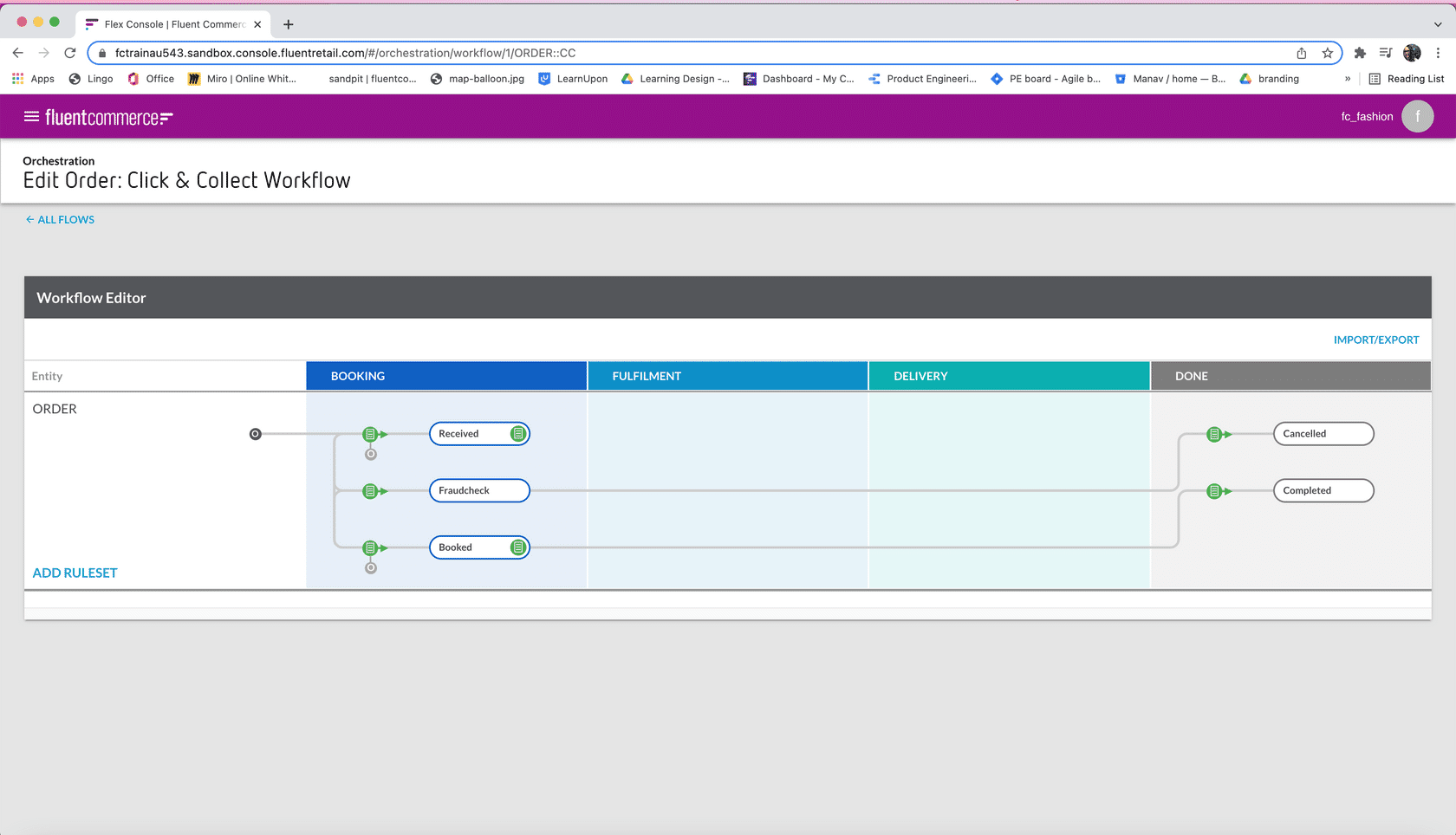Select green ruleset node before Cancelled
Viewport: 1456px width, 835px height.
[1214, 434]
